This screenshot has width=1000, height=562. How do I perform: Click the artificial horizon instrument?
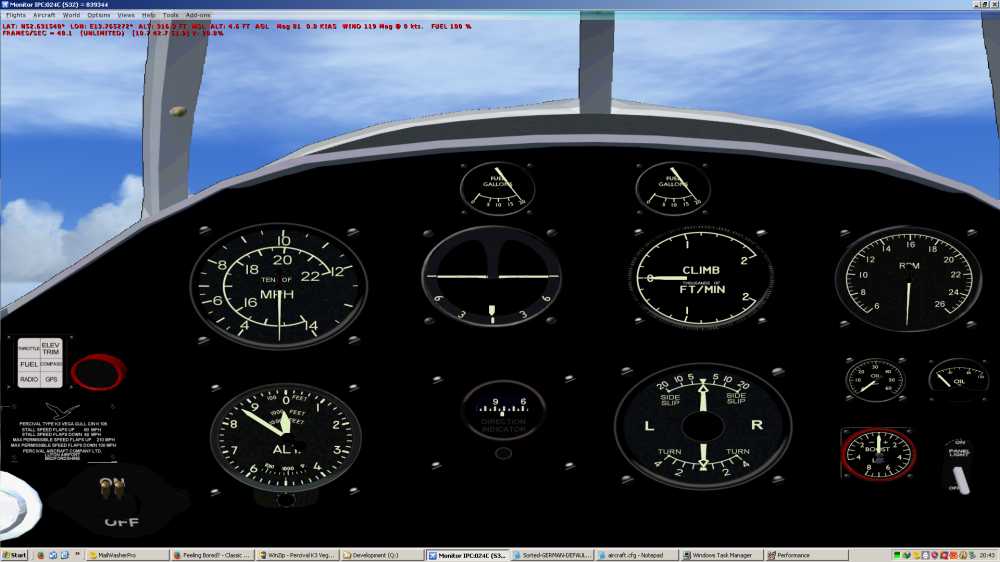(491, 276)
